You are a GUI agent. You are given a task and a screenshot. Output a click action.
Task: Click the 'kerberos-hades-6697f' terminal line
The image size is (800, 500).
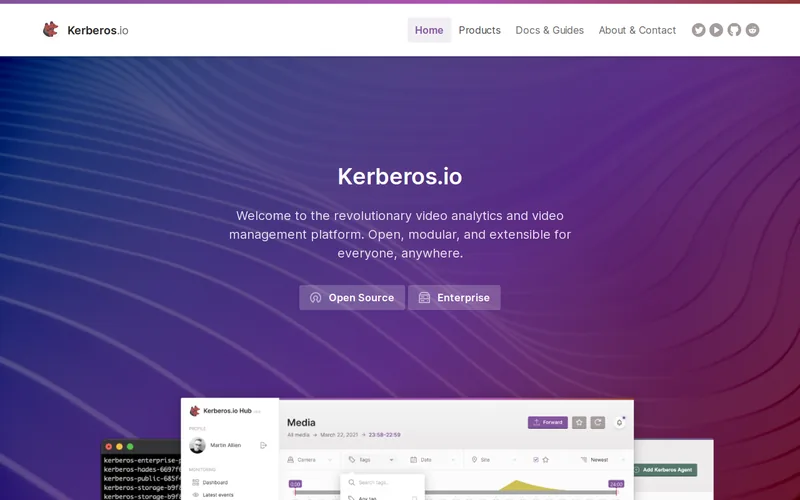tap(142, 469)
